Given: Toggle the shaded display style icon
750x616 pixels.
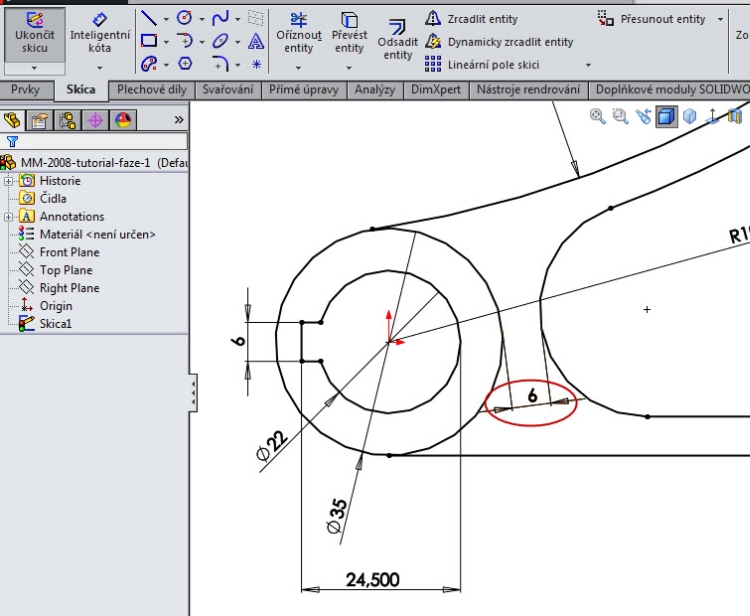Looking at the screenshot, I should [666, 116].
